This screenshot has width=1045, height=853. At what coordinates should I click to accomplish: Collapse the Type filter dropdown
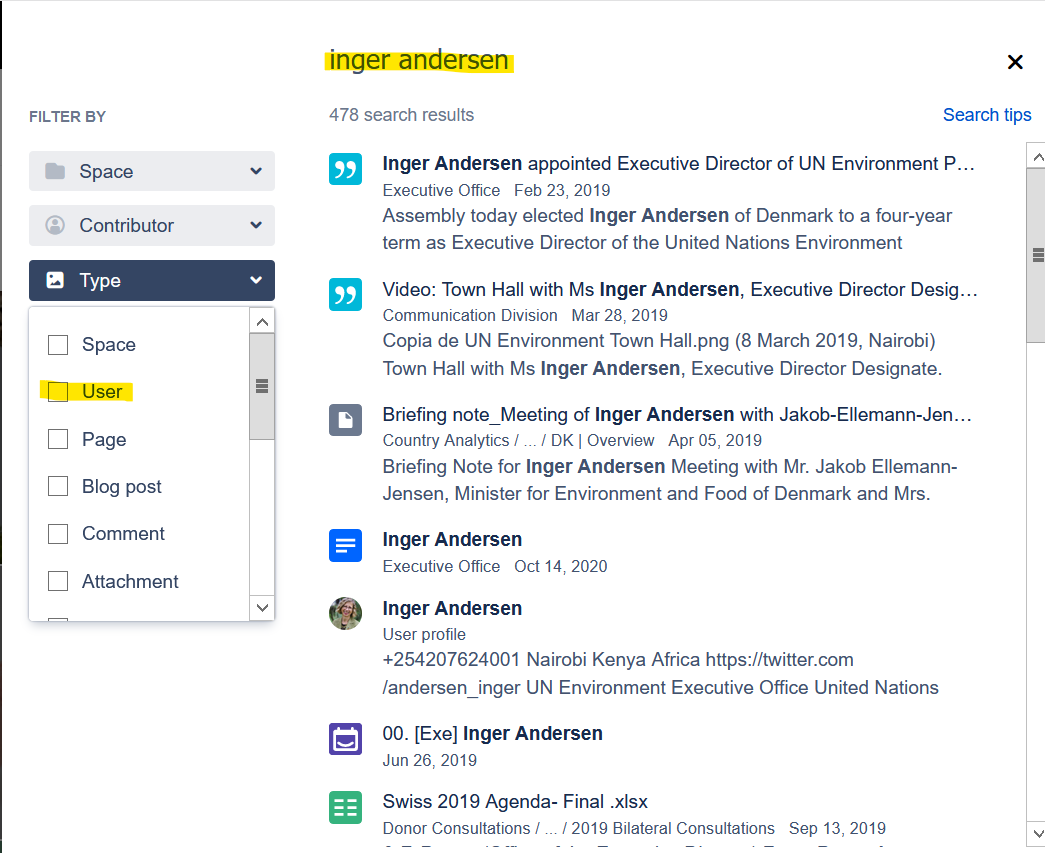[x=152, y=280]
